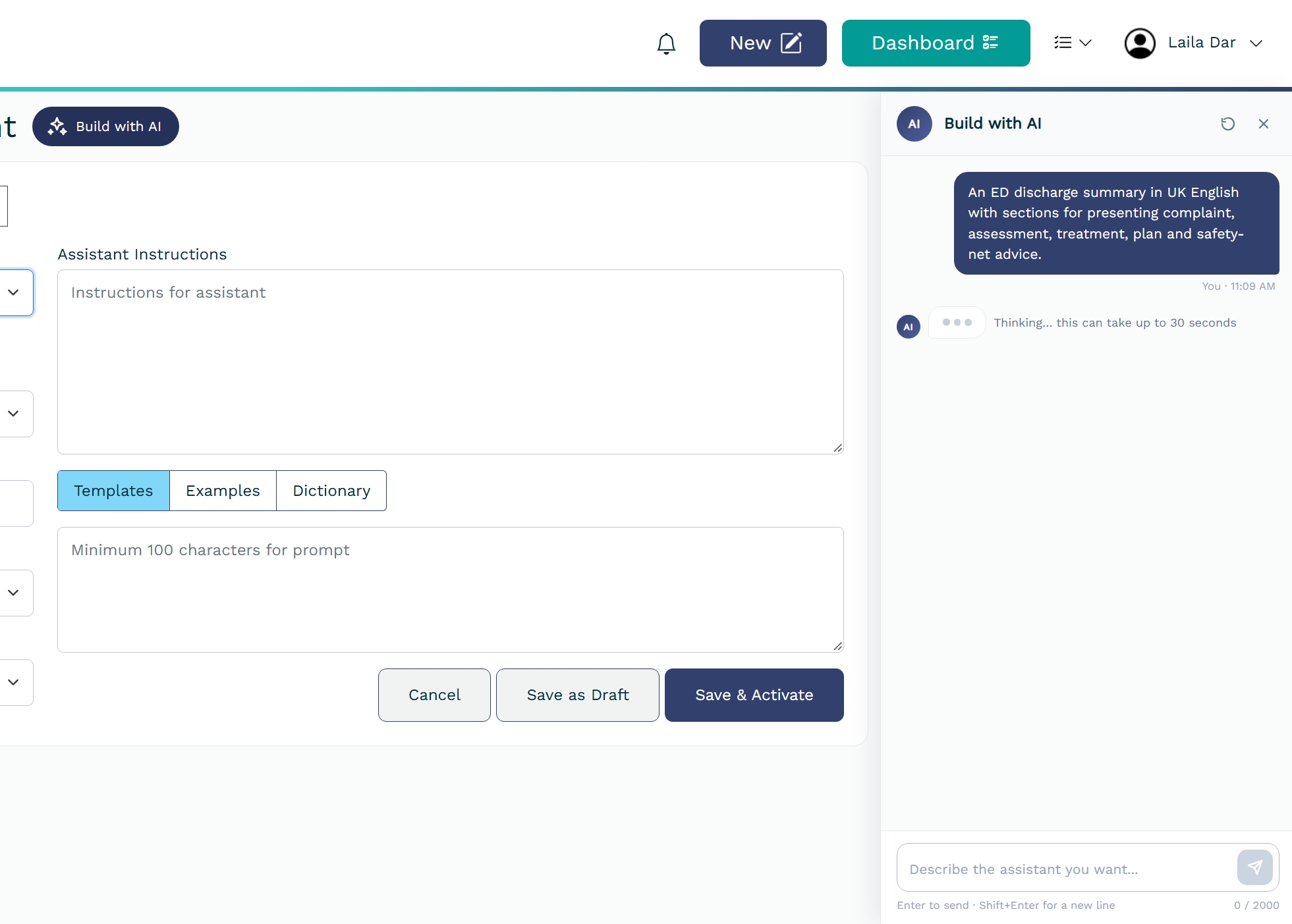Click the AI thinking dots indicator
Image resolution: width=1292 pixels, height=924 pixels.
pyautogui.click(x=957, y=323)
